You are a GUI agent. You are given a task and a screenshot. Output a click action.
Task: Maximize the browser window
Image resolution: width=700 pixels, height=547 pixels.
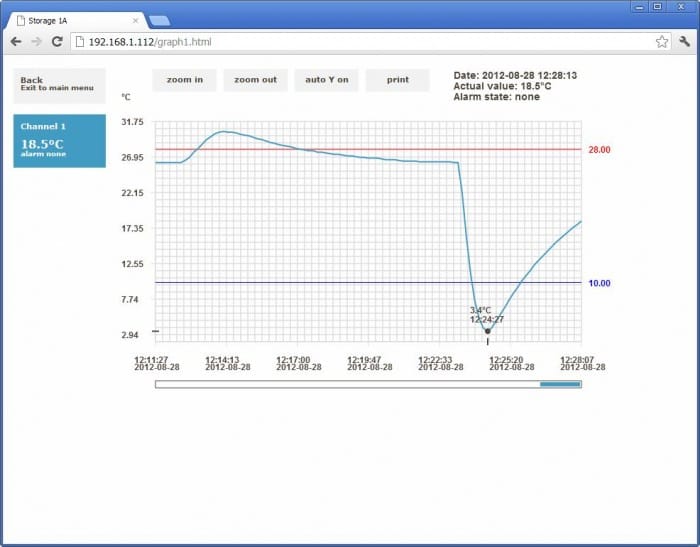[657, 6]
